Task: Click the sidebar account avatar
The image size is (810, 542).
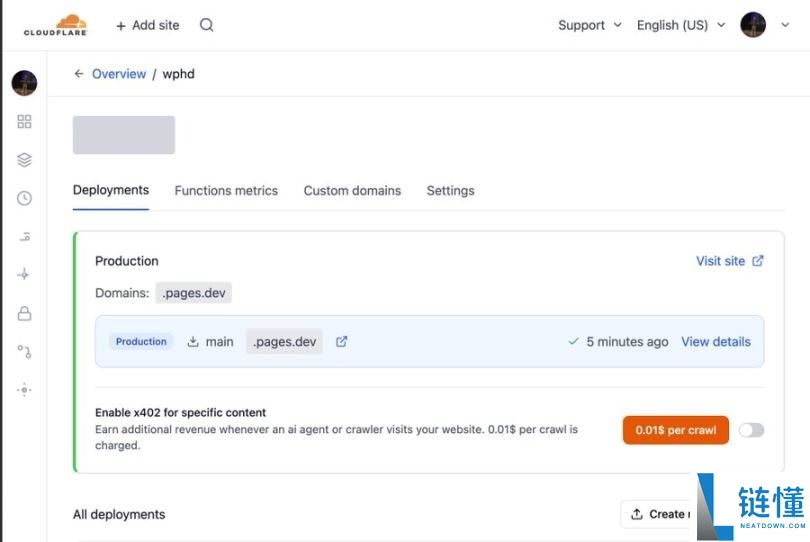Action: [x=24, y=83]
